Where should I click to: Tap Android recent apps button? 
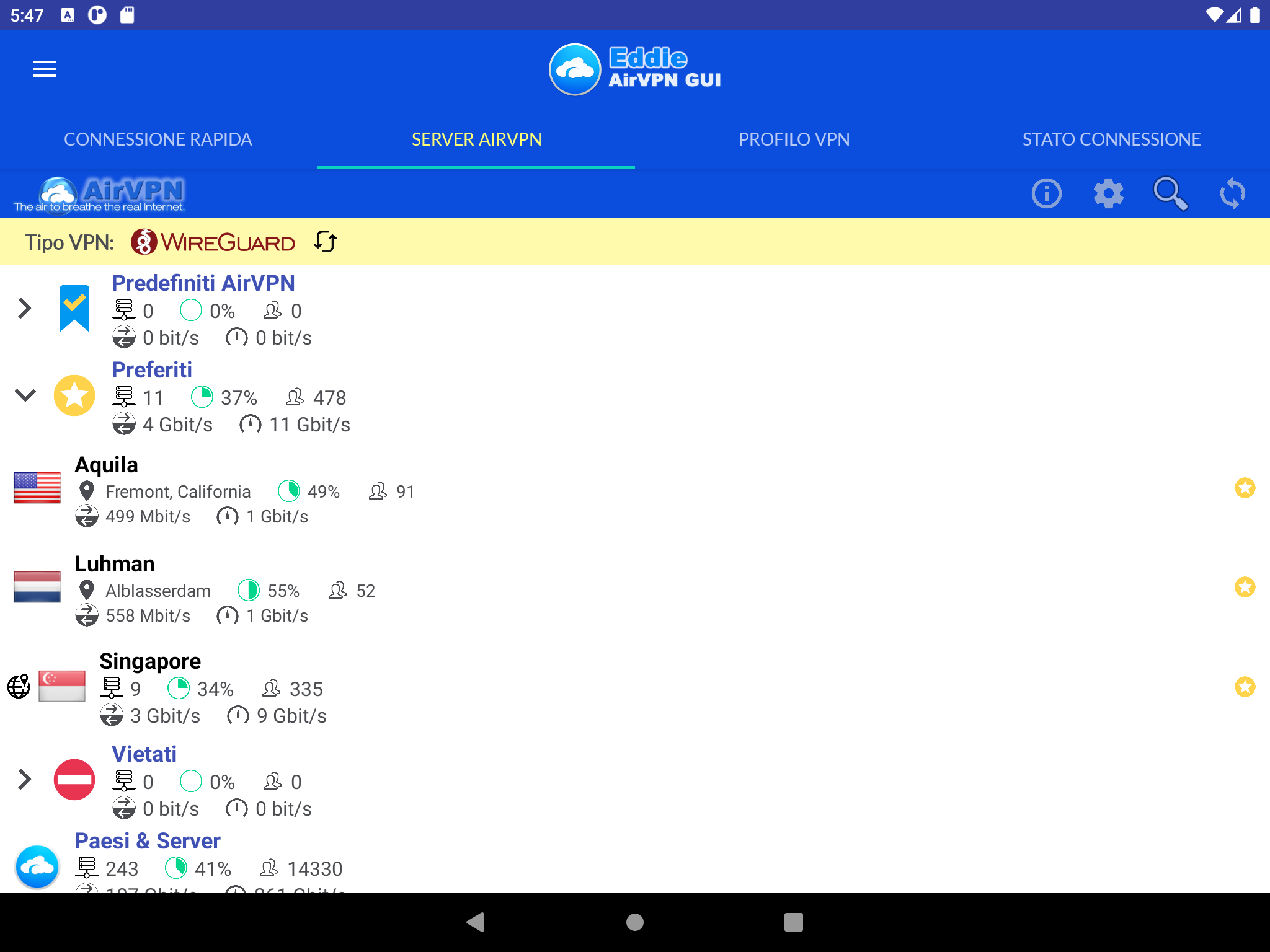[794, 922]
